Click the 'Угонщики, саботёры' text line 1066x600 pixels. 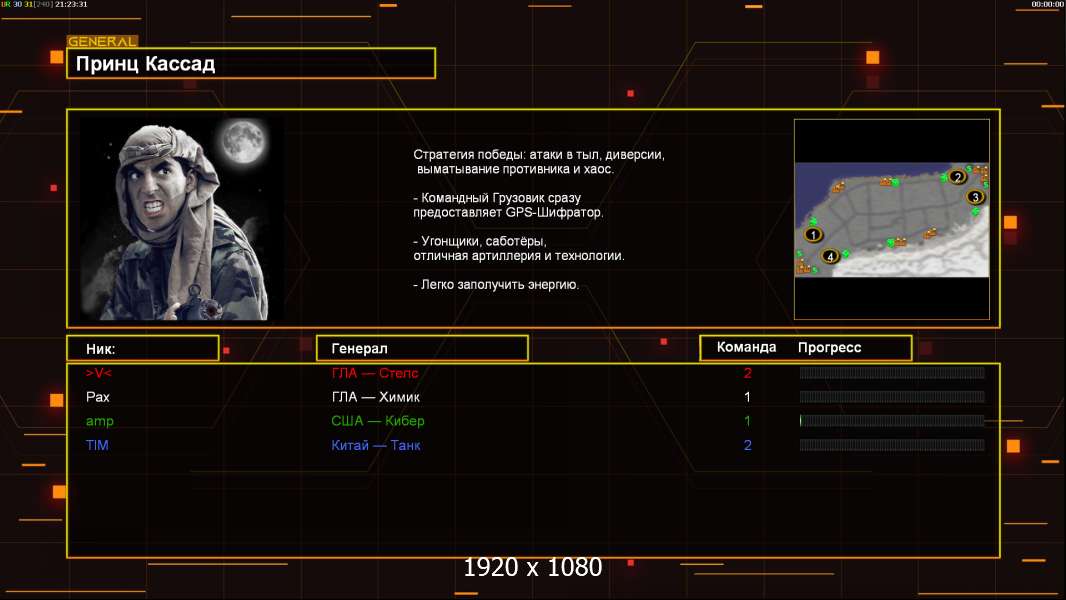pos(480,241)
